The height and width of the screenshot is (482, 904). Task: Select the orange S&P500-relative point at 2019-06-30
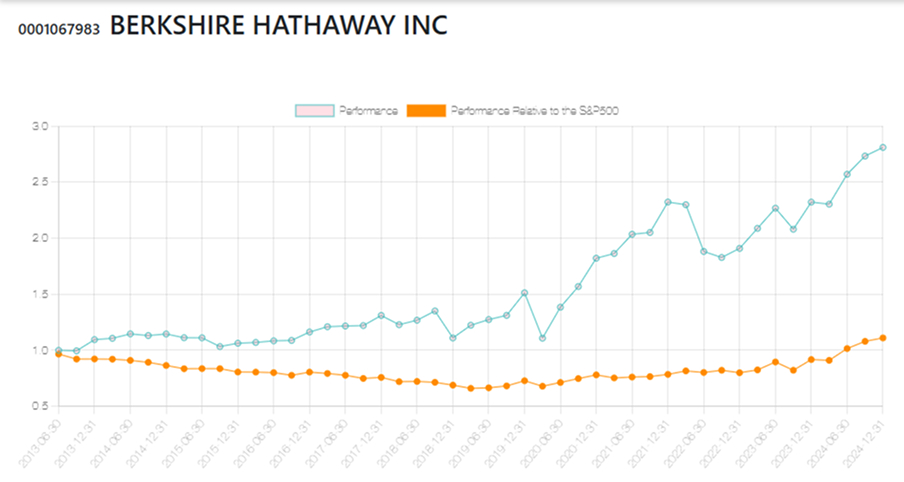[488, 388]
